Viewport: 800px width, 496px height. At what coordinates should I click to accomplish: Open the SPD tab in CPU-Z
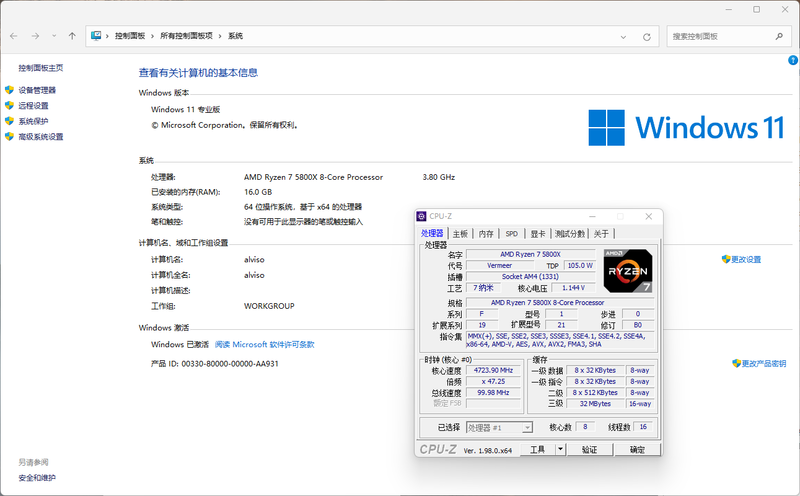click(512, 234)
